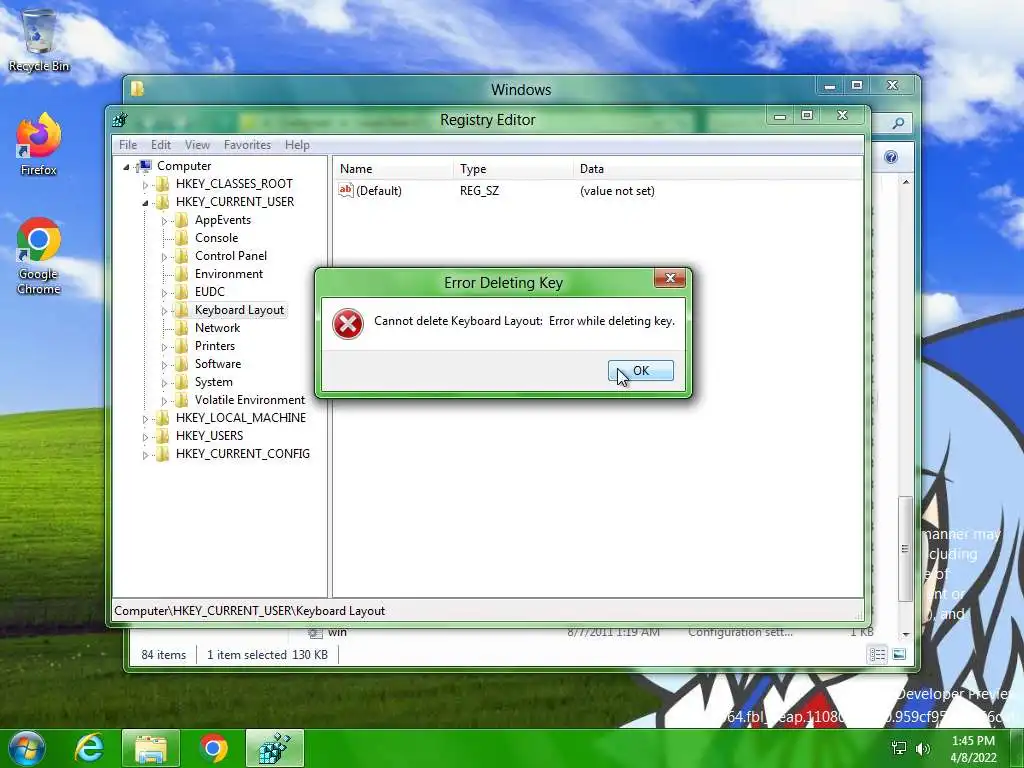Open help button in Windows Explorer window
1024x768 pixels.
tap(891, 157)
